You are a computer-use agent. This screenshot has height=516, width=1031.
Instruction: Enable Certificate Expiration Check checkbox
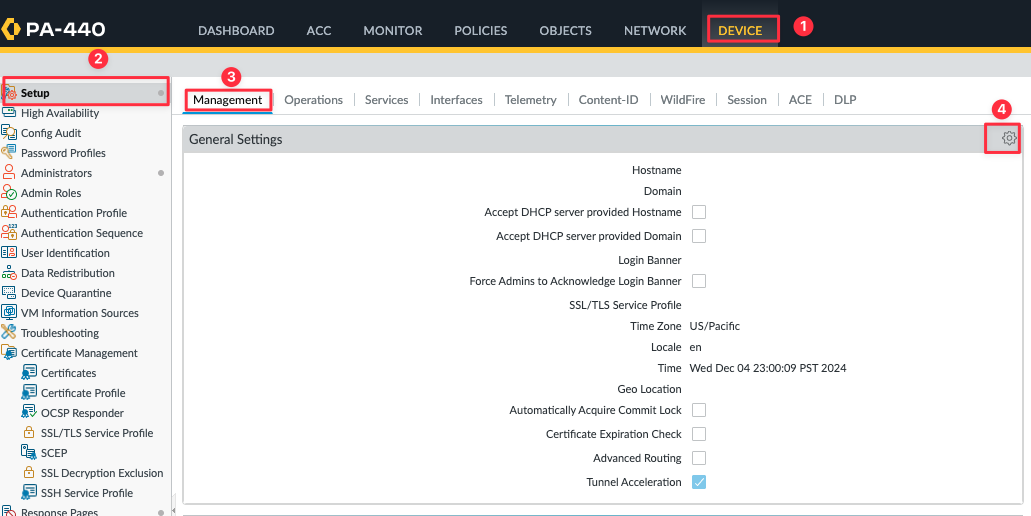(699, 434)
